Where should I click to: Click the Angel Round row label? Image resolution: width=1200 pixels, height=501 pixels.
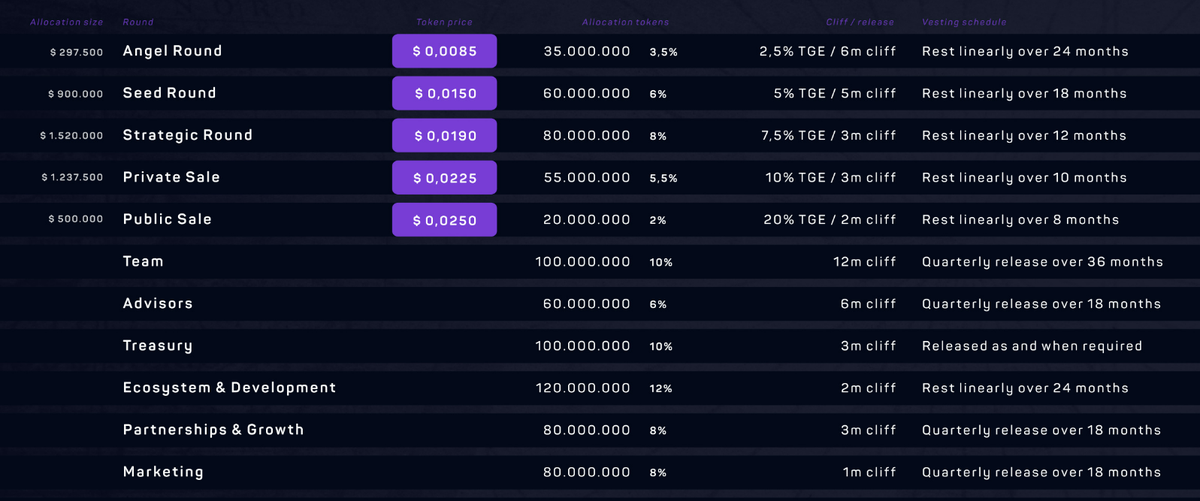click(172, 51)
